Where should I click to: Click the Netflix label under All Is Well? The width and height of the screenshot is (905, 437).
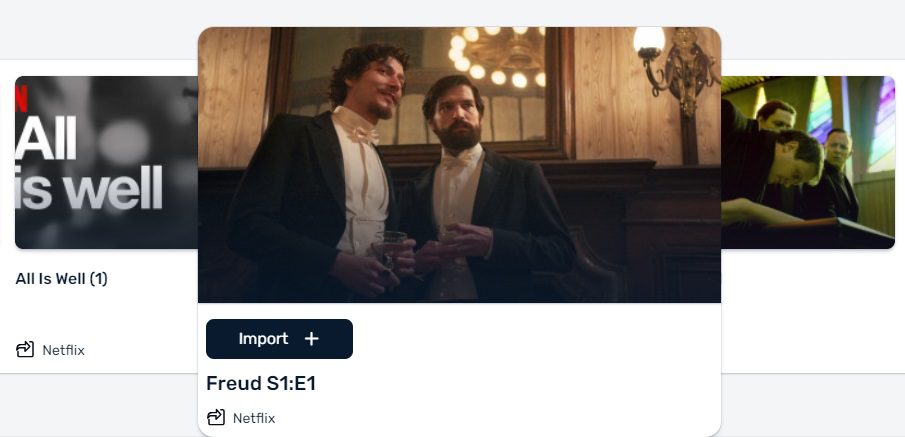coord(63,350)
